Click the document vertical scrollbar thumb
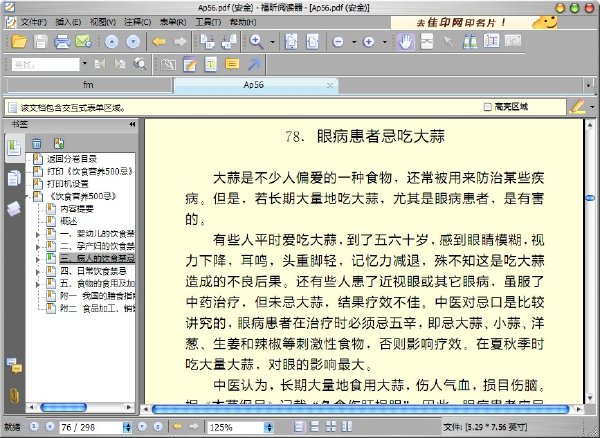The height and width of the screenshot is (438, 600). 590,198
